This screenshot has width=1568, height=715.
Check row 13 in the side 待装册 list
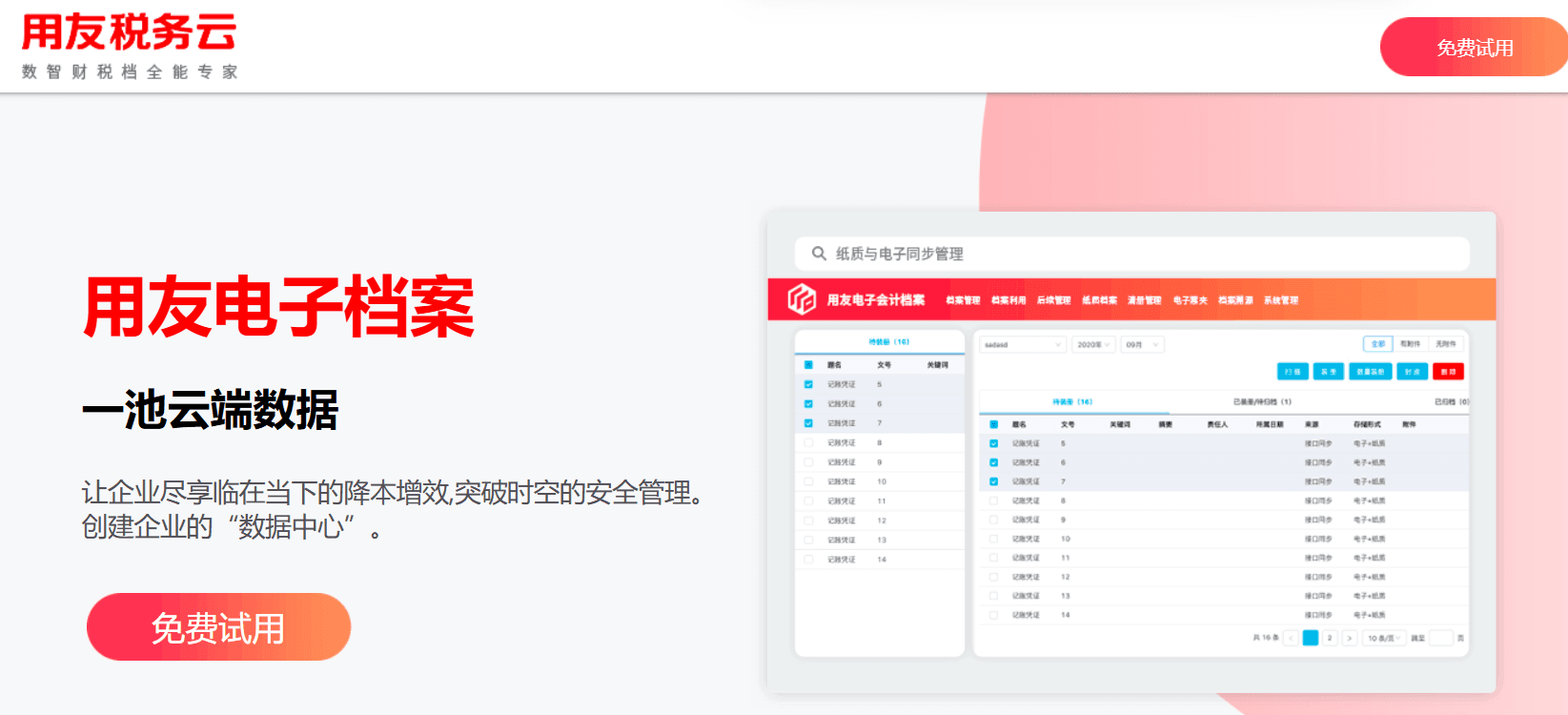pyautogui.click(x=808, y=540)
